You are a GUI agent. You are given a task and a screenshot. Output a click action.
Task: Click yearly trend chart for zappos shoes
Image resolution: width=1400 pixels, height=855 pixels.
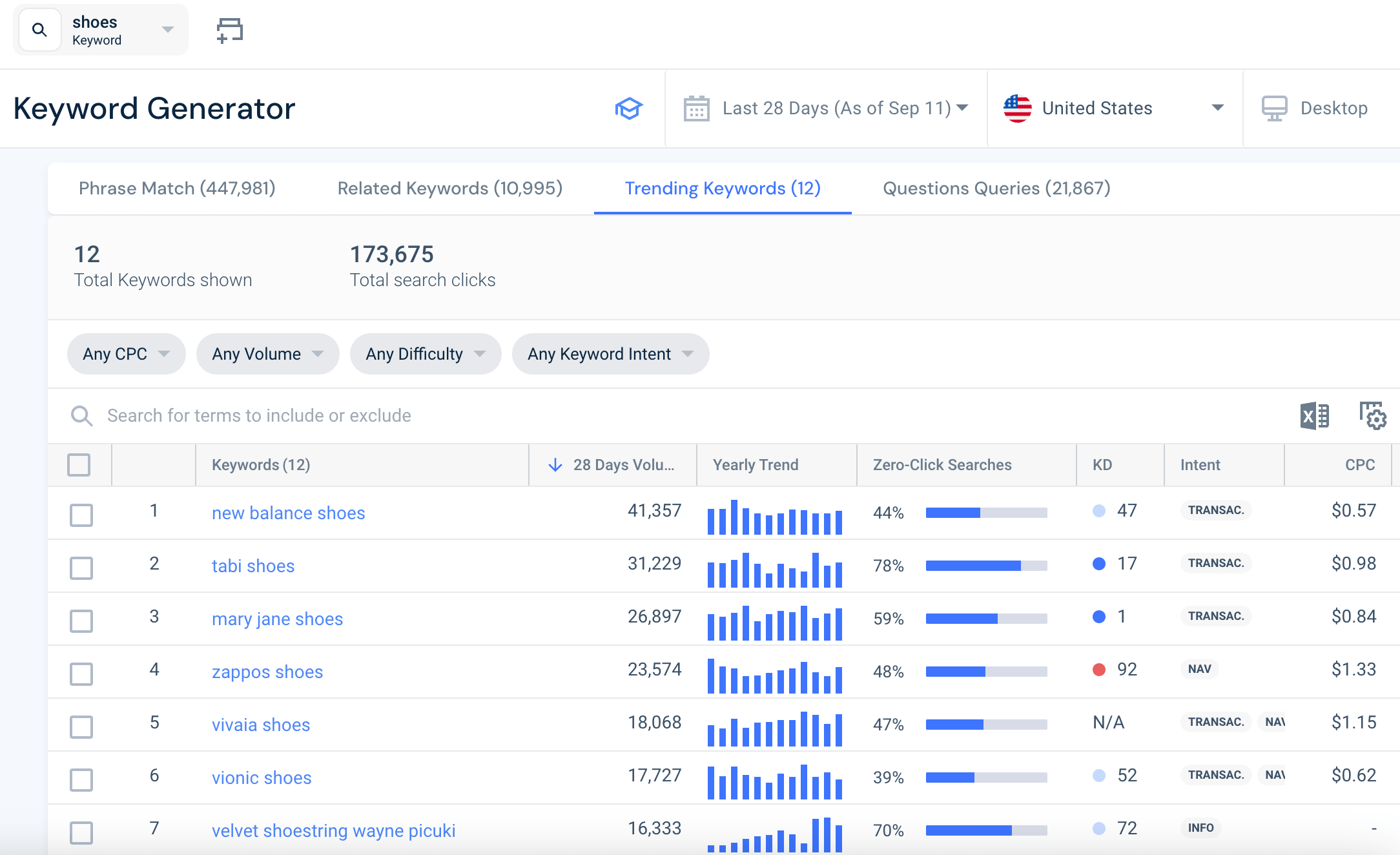click(x=775, y=675)
